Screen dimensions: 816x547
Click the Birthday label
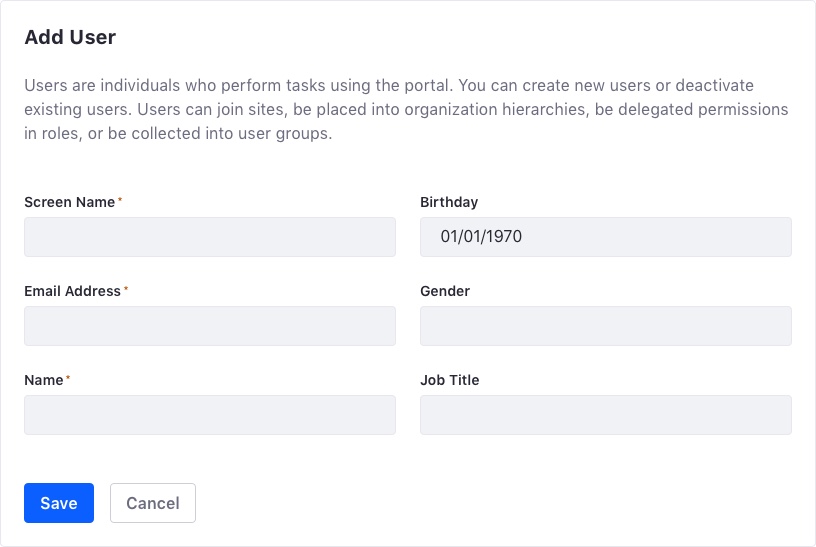coord(449,202)
